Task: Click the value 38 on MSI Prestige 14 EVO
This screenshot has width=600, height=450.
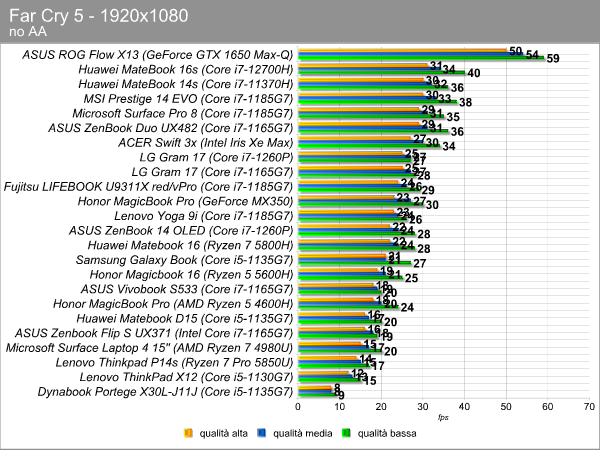Action: (x=465, y=103)
